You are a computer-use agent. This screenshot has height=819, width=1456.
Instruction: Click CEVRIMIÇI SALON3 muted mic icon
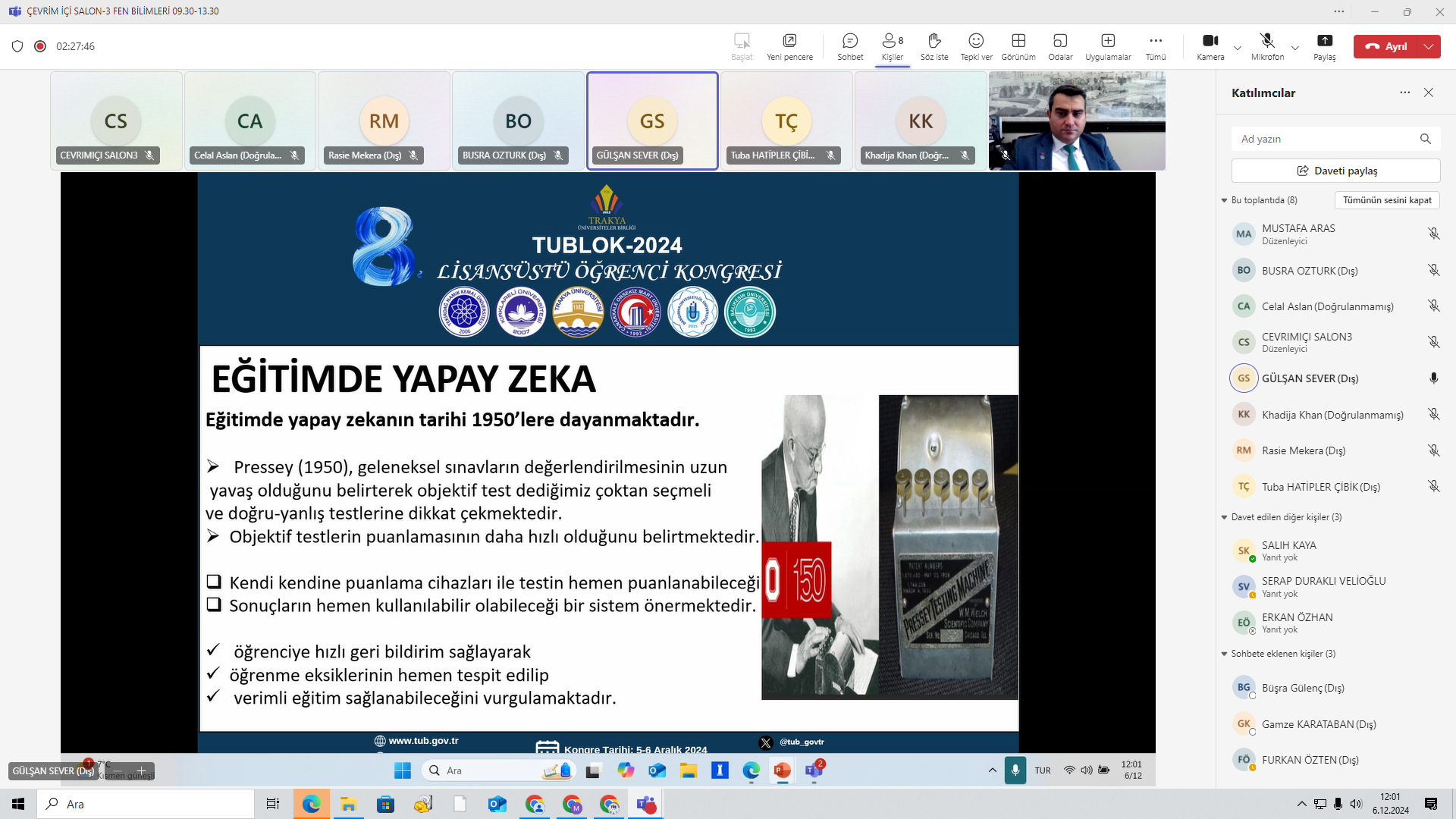click(1433, 342)
